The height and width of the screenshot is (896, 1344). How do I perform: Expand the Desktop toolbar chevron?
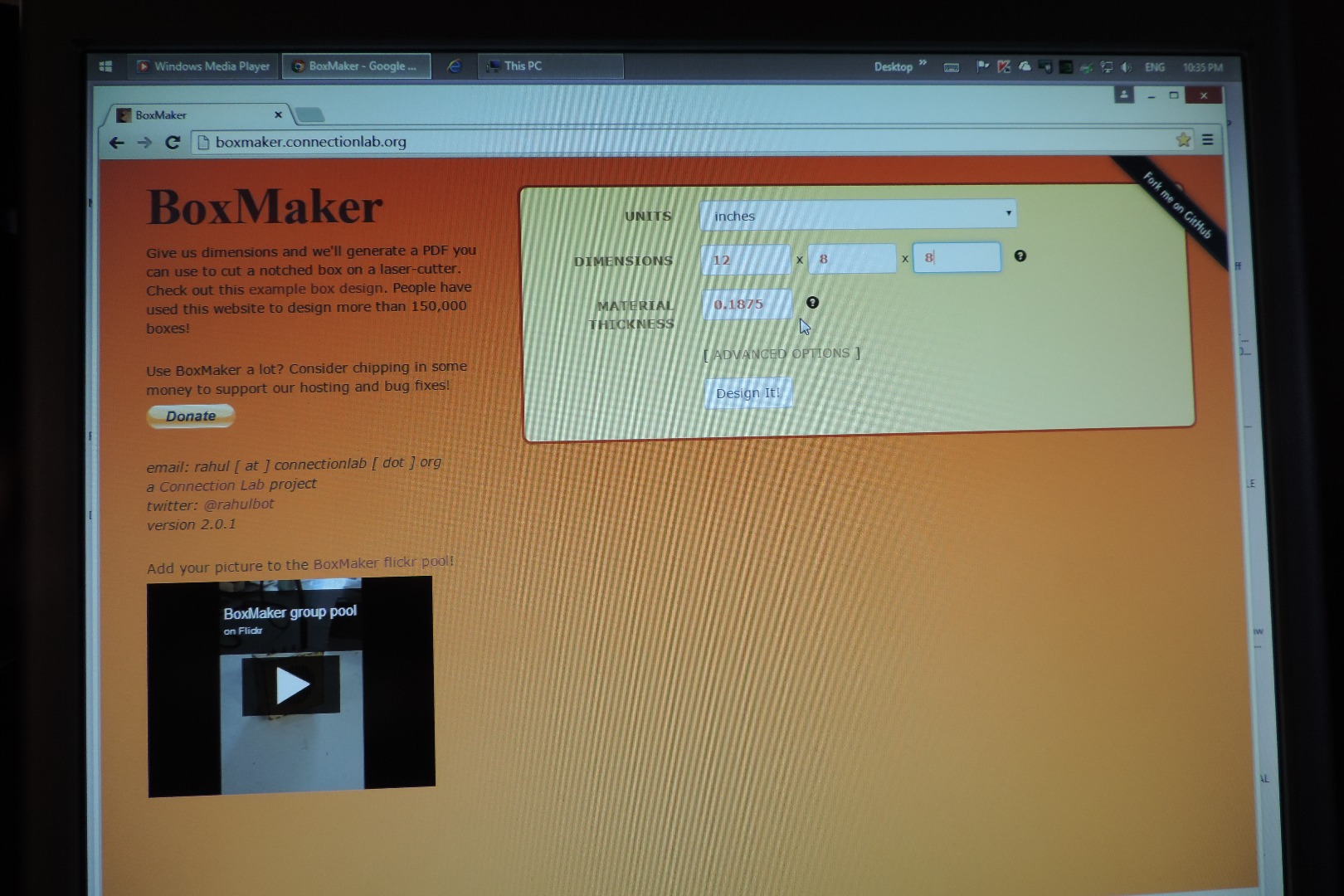pos(923,63)
